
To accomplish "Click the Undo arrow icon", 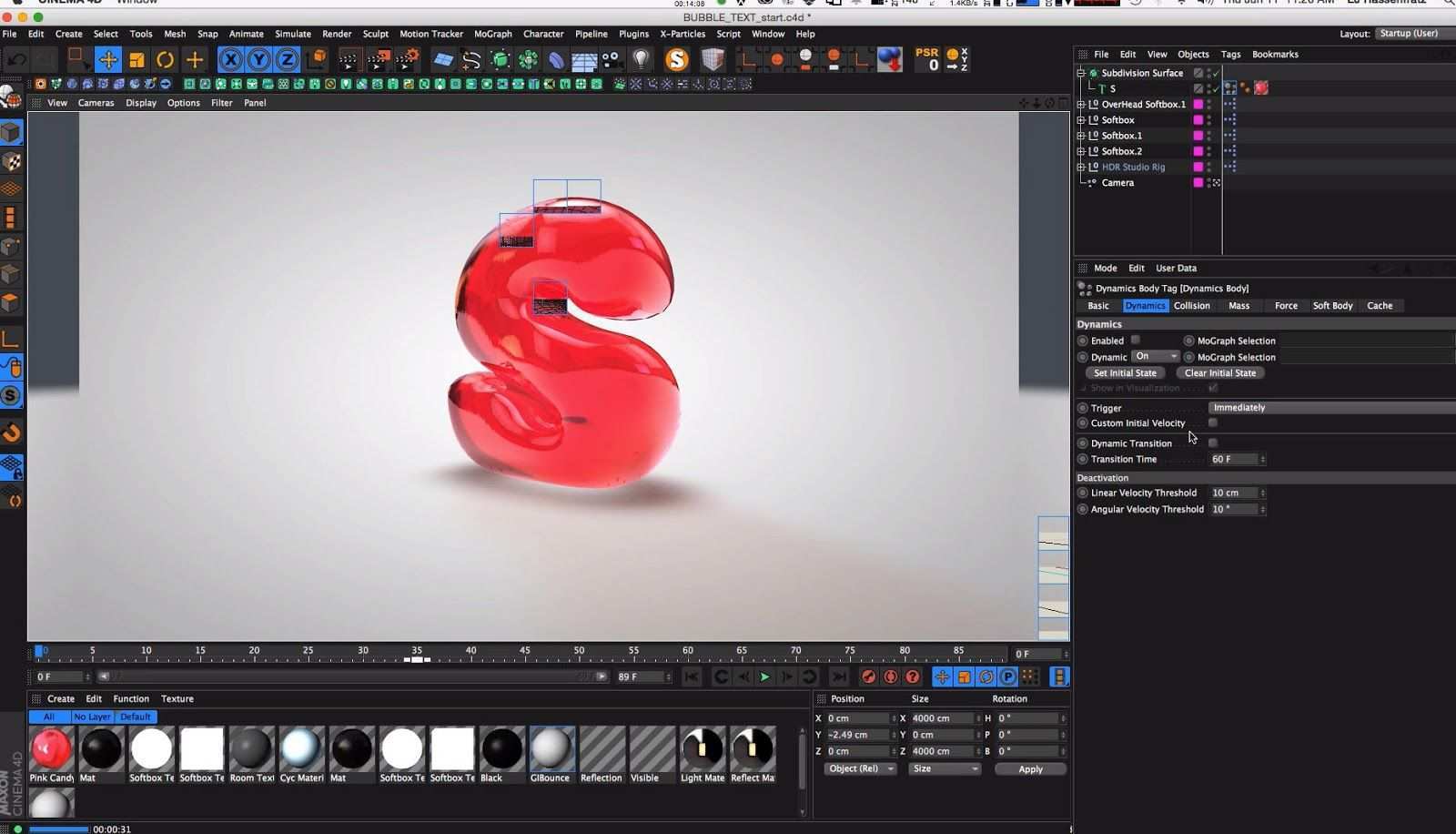I will [16, 60].
